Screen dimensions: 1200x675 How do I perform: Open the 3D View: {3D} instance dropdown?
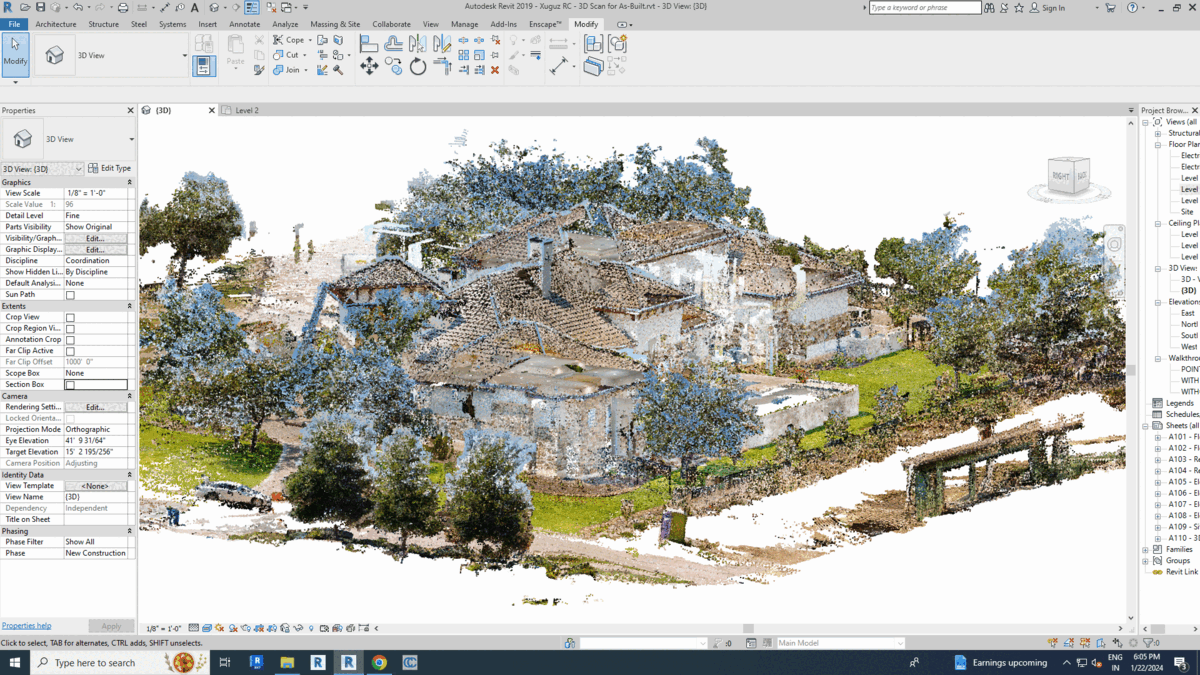point(42,169)
